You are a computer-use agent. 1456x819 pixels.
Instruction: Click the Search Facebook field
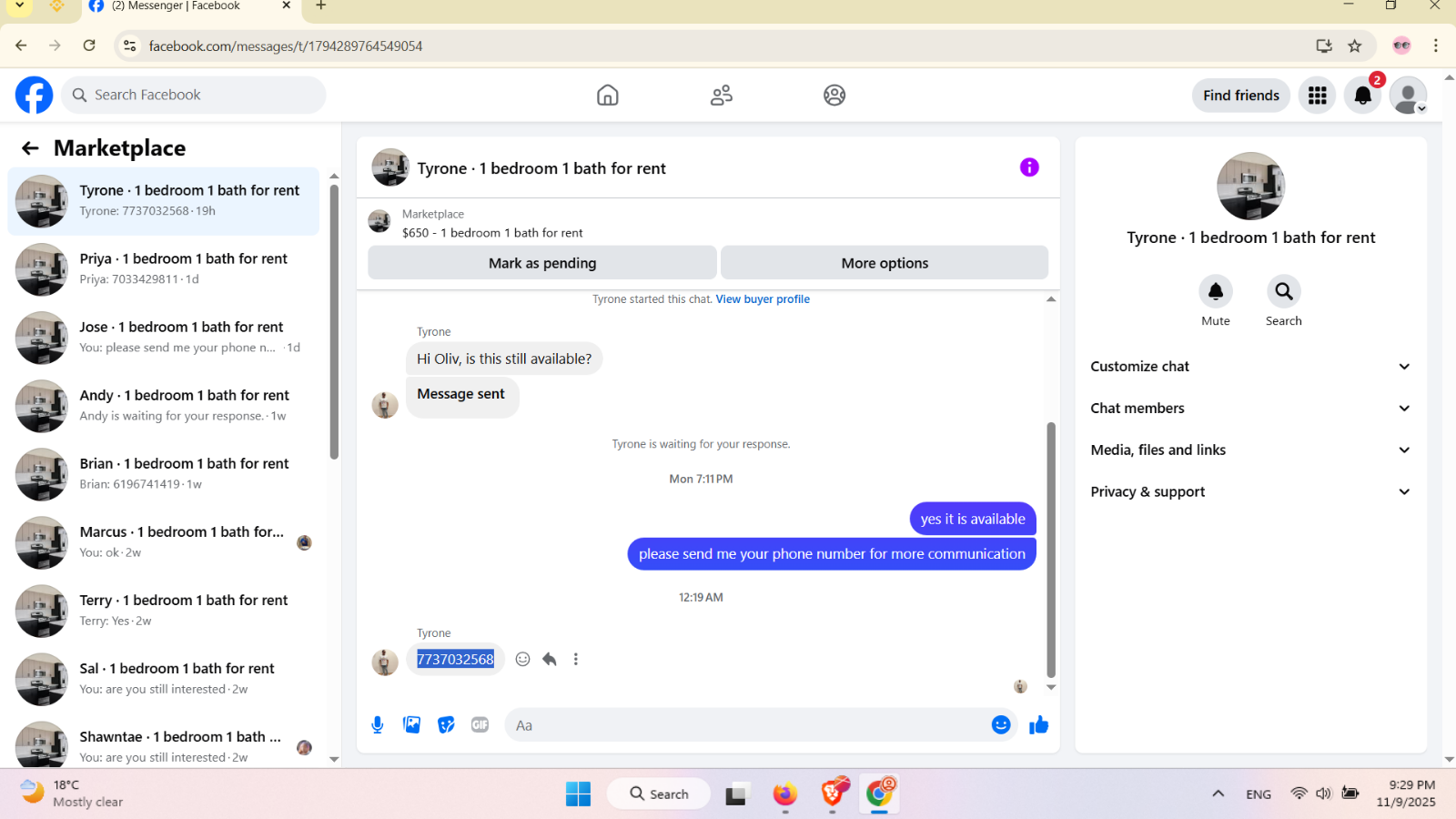pyautogui.click(x=194, y=96)
